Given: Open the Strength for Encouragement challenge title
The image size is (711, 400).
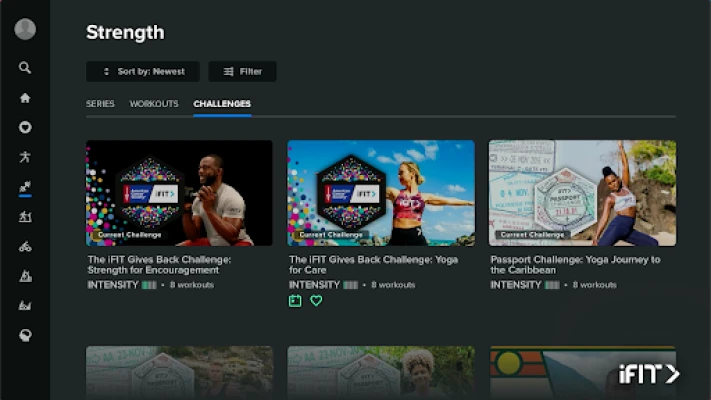Looking at the screenshot, I should coord(159,265).
